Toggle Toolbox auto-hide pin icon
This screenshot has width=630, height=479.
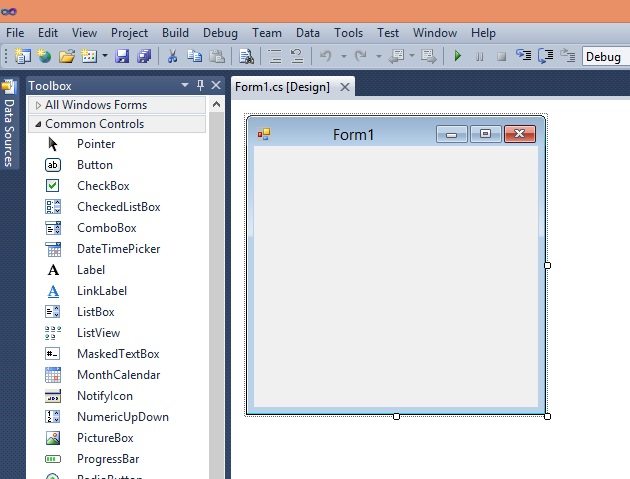pyautogui.click(x=200, y=85)
